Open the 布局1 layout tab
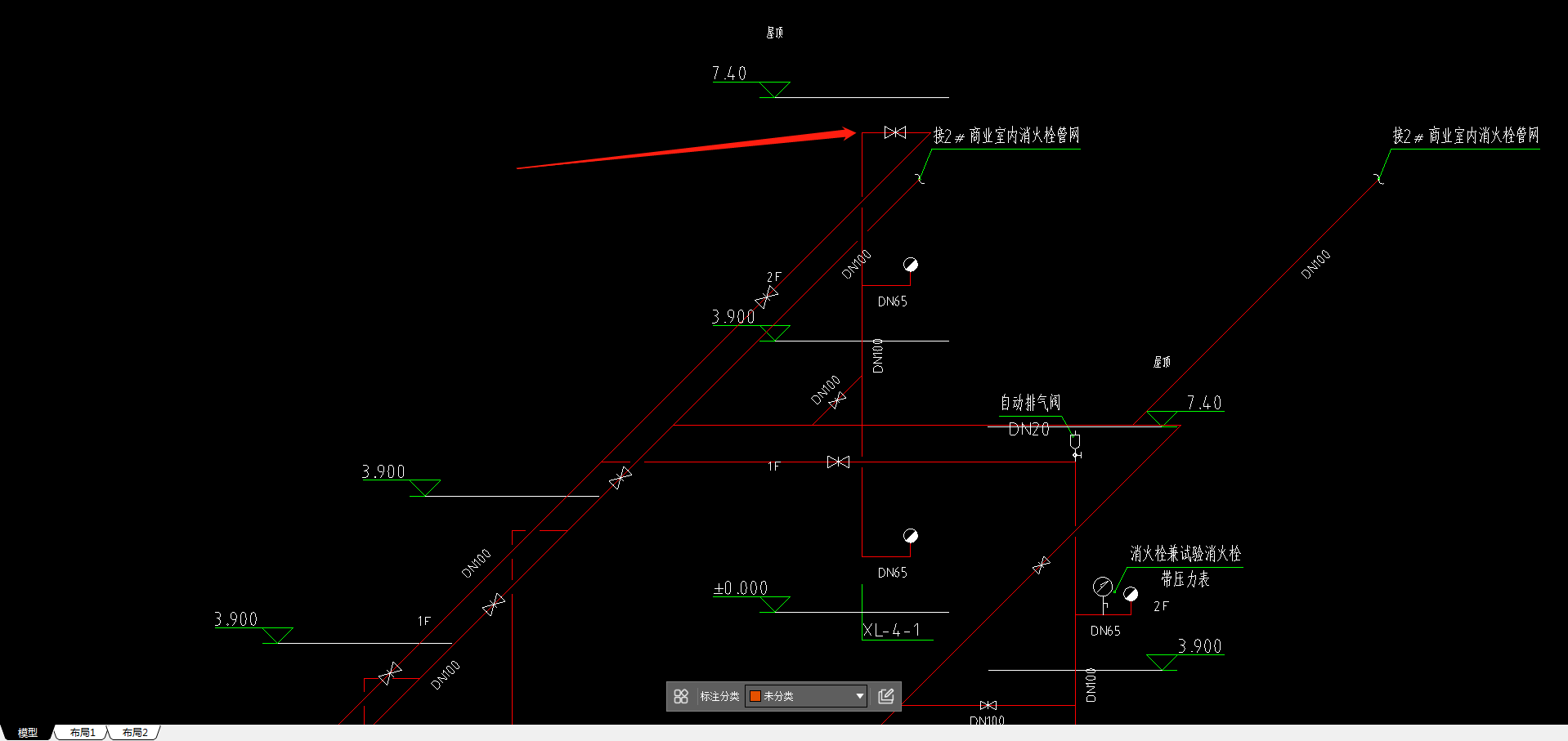Image resolution: width=1568 pixels, height=741 pixels. tap(83, 733)
